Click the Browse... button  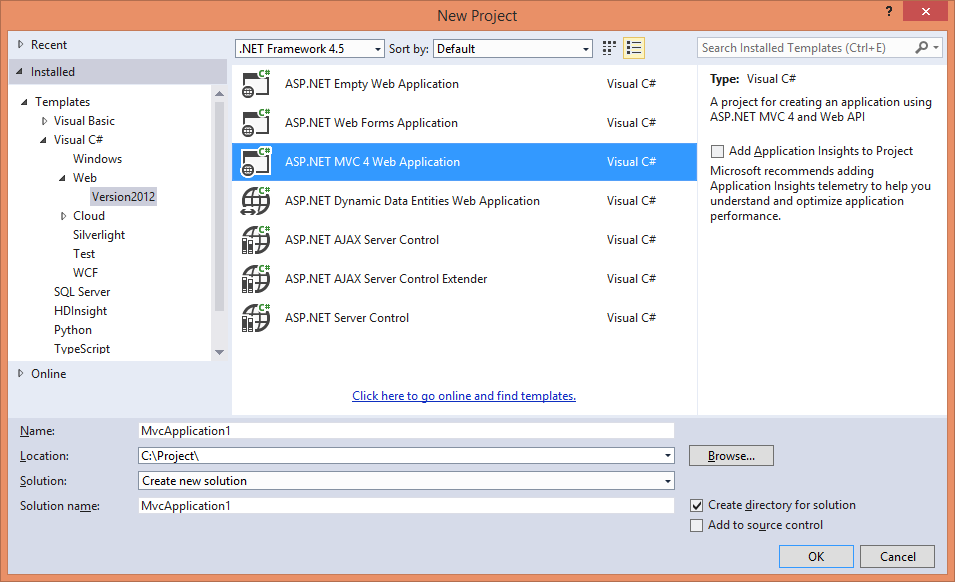[731, 455]
